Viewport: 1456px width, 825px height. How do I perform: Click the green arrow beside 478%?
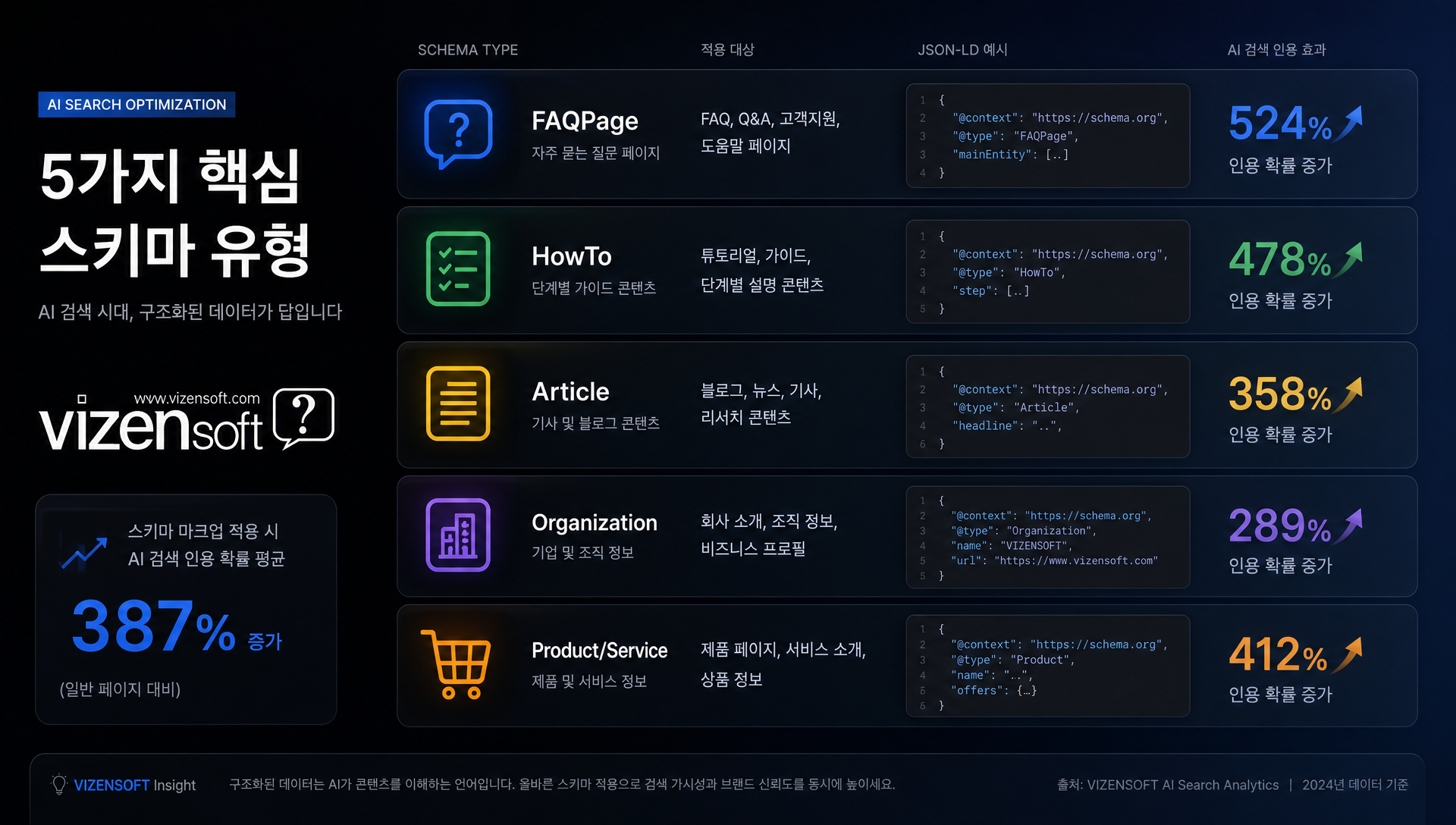[1349, 259]
